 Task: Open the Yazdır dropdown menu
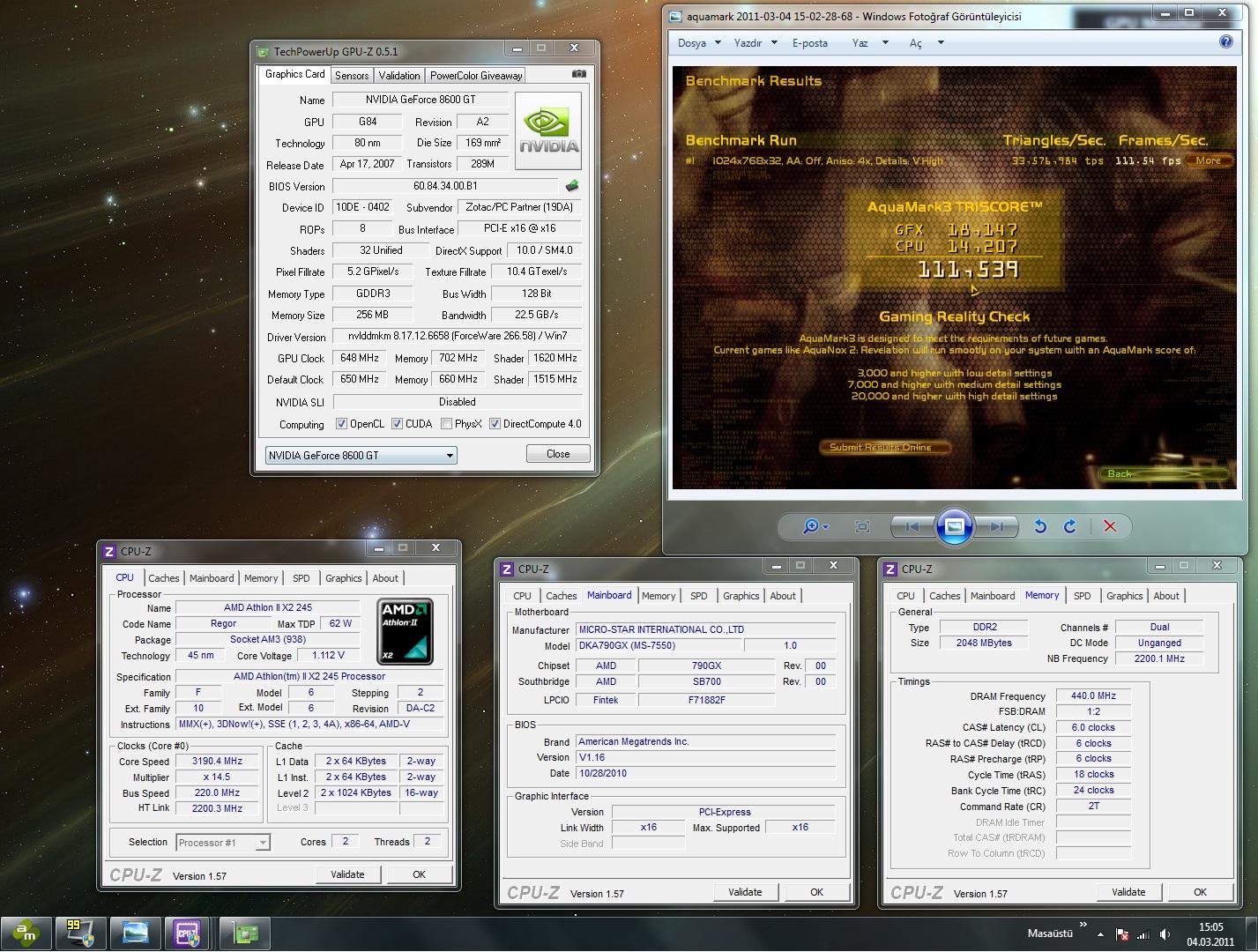(755, 42)
